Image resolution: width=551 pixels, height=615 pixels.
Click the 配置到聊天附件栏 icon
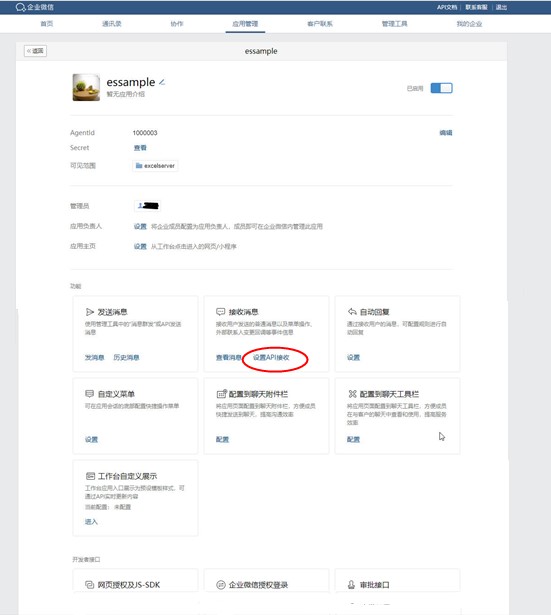(x=221, y=393)
